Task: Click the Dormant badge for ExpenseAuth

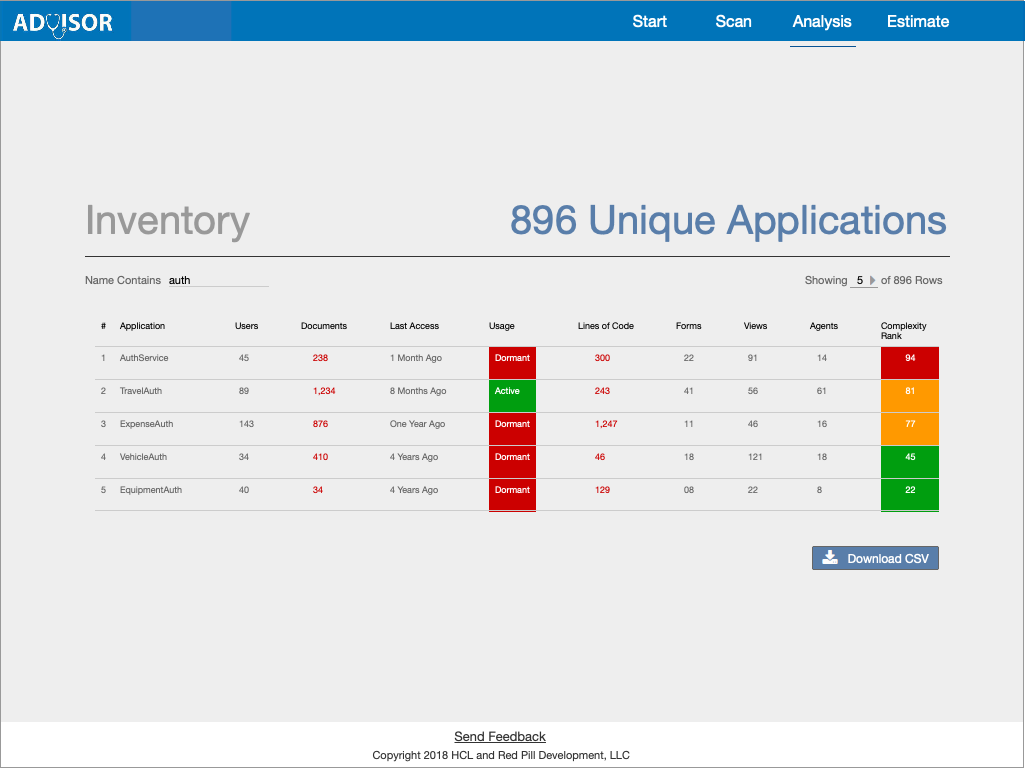Action: click(512, 424)
